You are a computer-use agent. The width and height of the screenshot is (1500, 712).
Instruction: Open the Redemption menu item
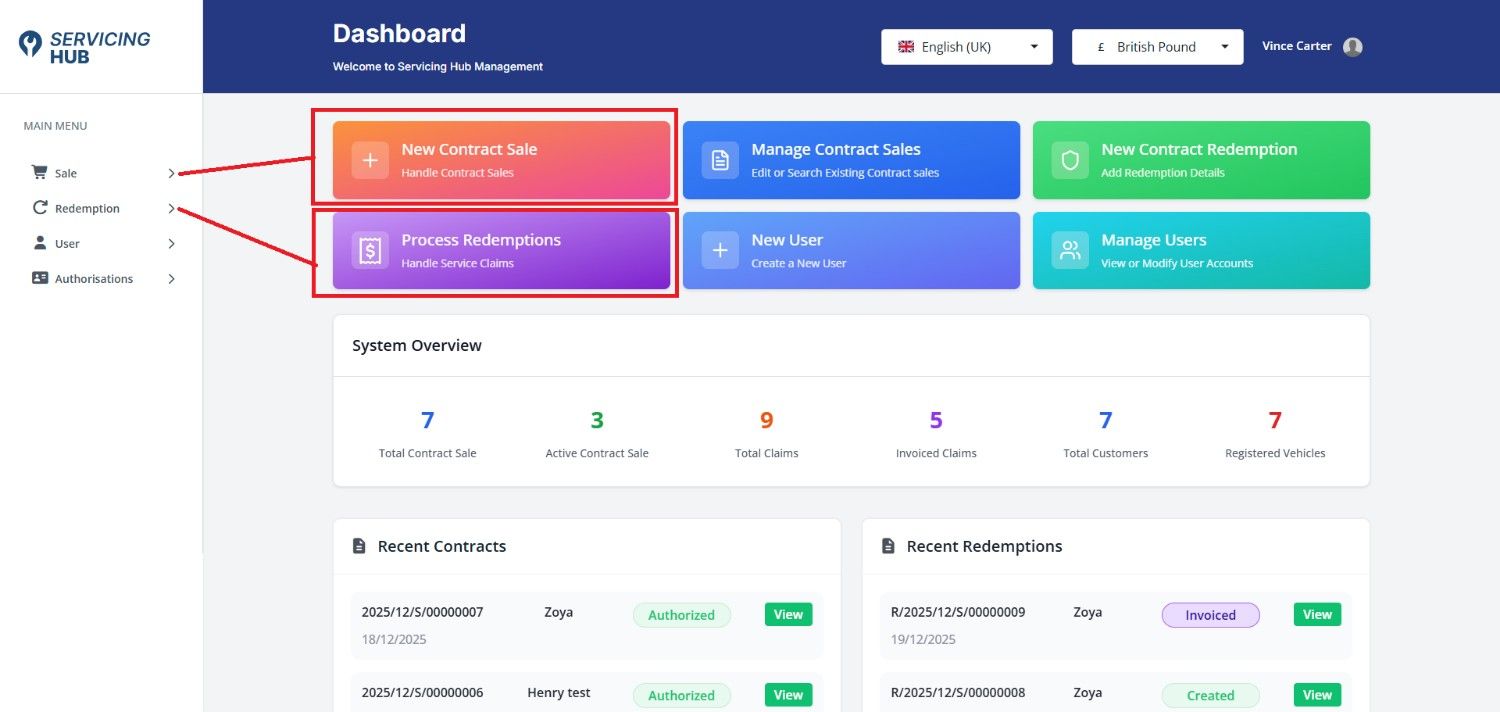pyautogui.click(x=87, y=209)
